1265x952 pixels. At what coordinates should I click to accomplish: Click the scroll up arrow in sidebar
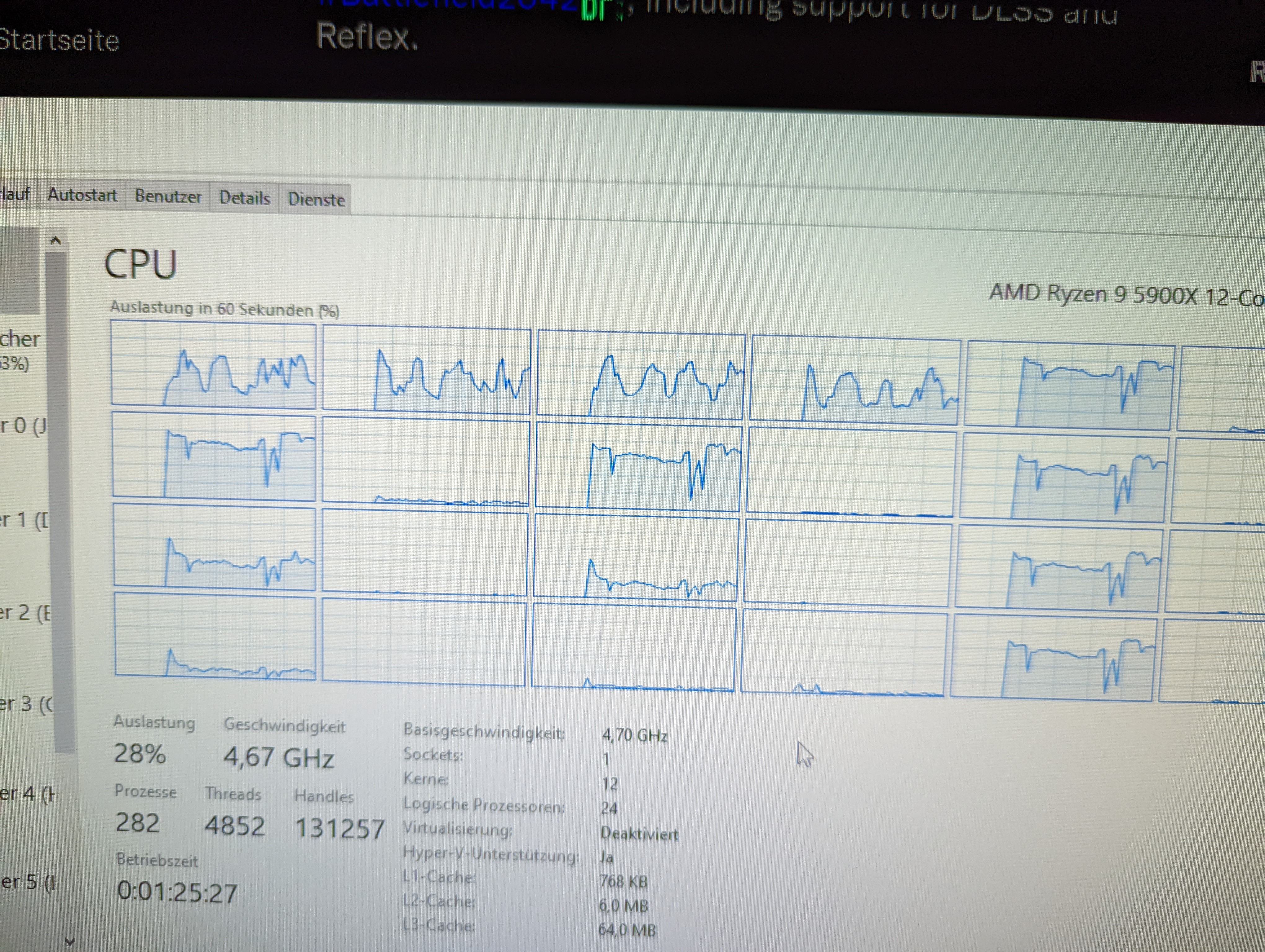click(x=55, y=241)
